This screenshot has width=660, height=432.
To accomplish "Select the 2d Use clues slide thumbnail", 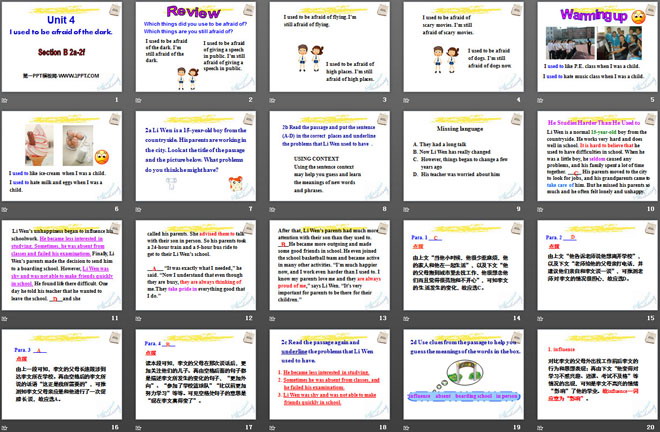I will pyautogui.click(x=463, y=374).
